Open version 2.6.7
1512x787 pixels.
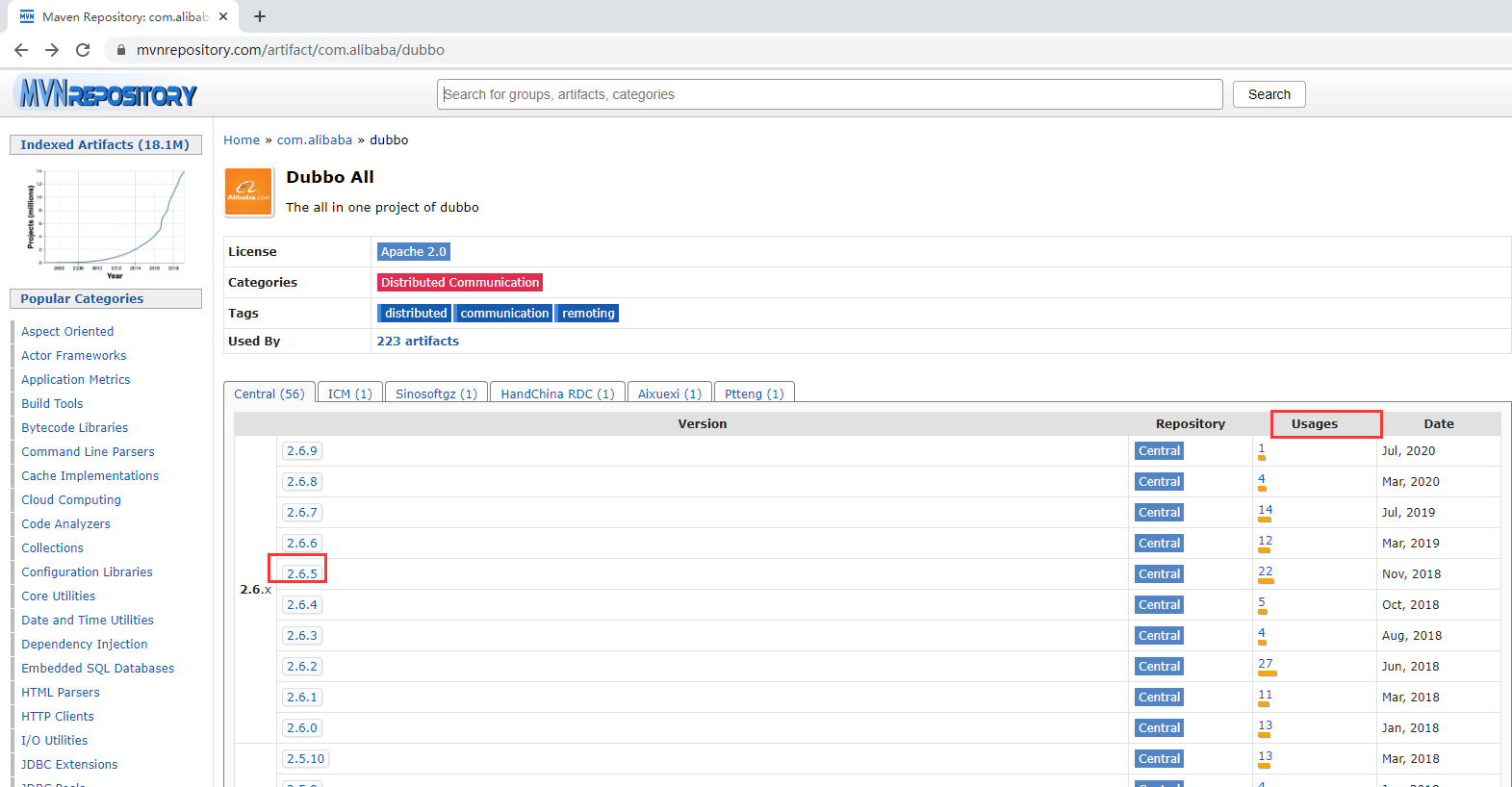[302, 512]
